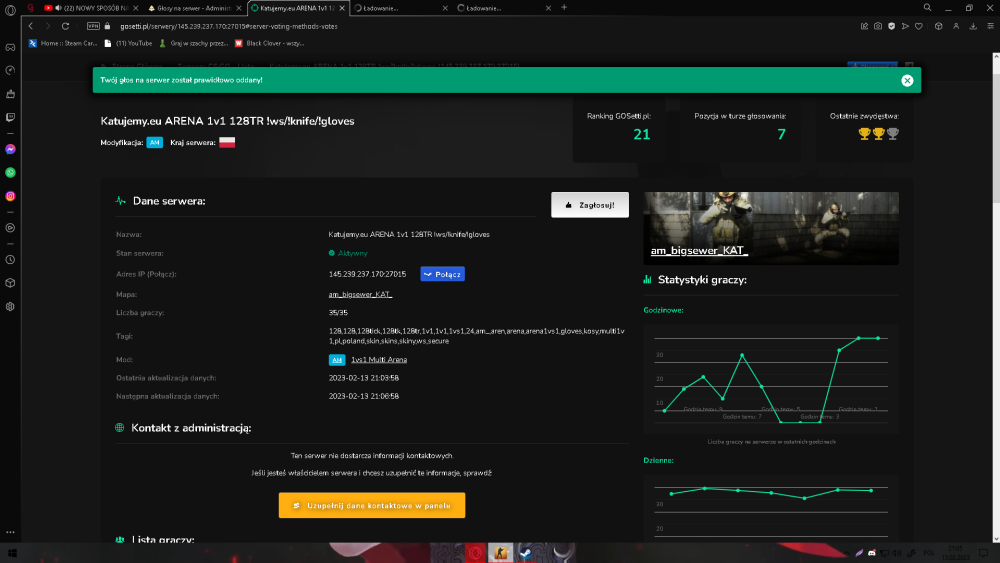Open the am_bigsewer_KAT_ map link in server data
The width and height of the screenshot is (1000, 563).
(x=360, y=295)
